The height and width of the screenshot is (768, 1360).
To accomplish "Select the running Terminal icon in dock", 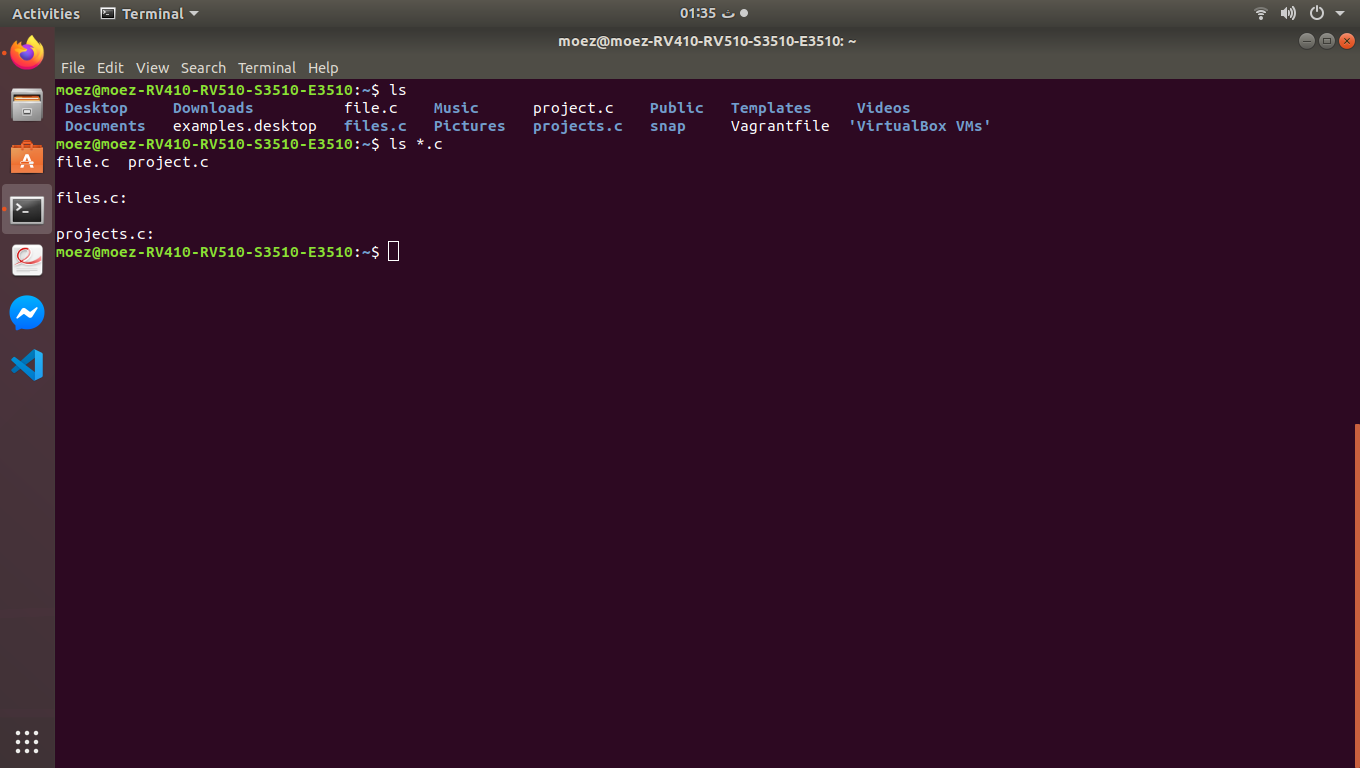I will (26, 209).
